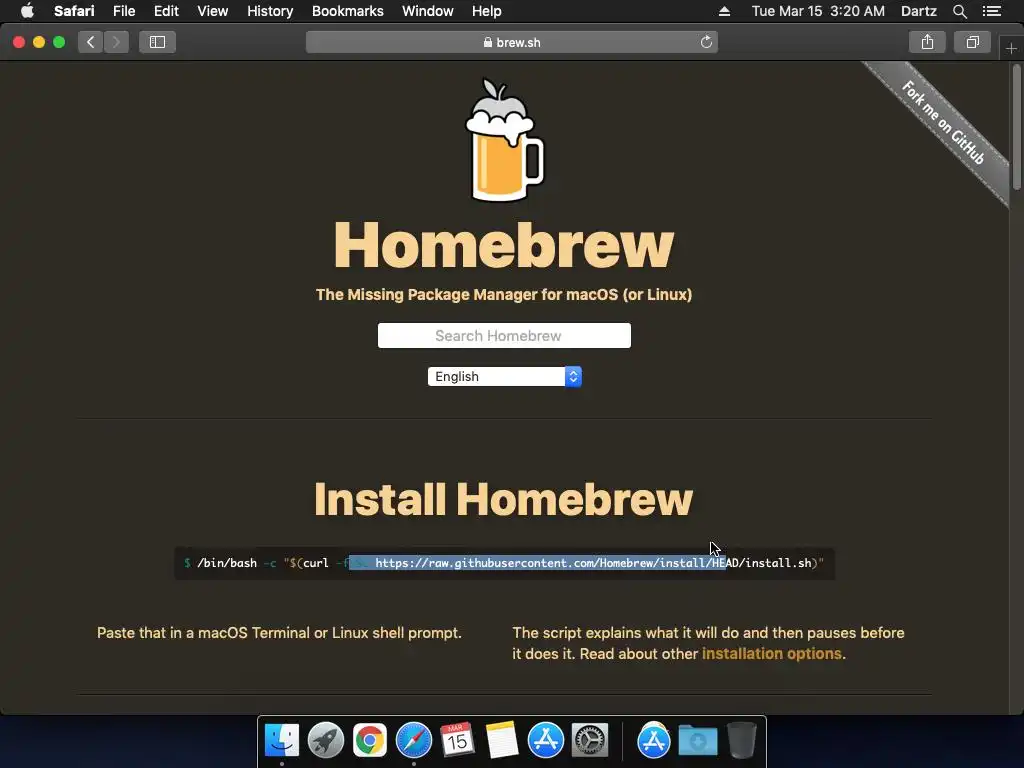Click the Homebrew title heading

[504, 245]
